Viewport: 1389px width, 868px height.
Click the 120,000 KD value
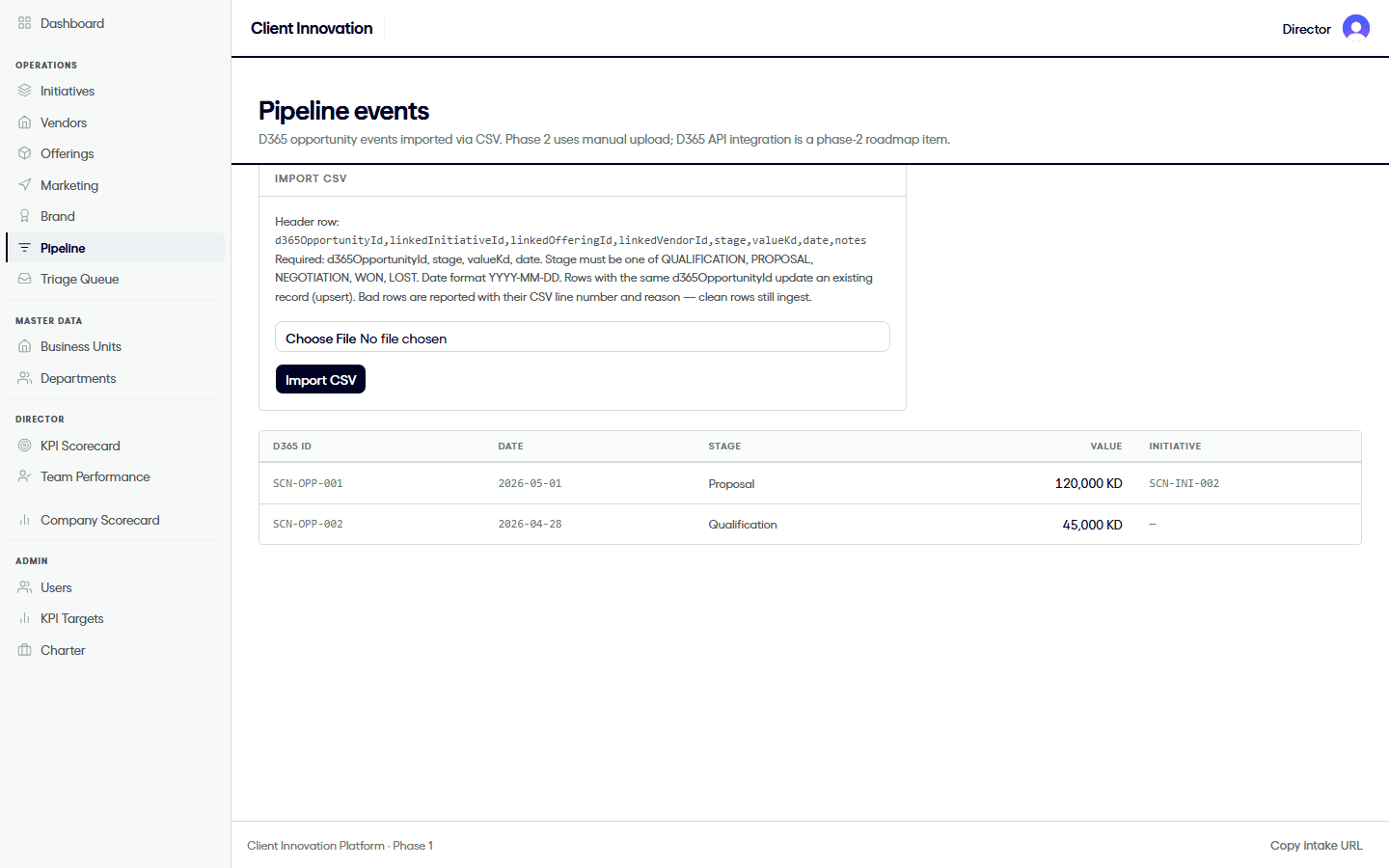tap(1088, 483)
